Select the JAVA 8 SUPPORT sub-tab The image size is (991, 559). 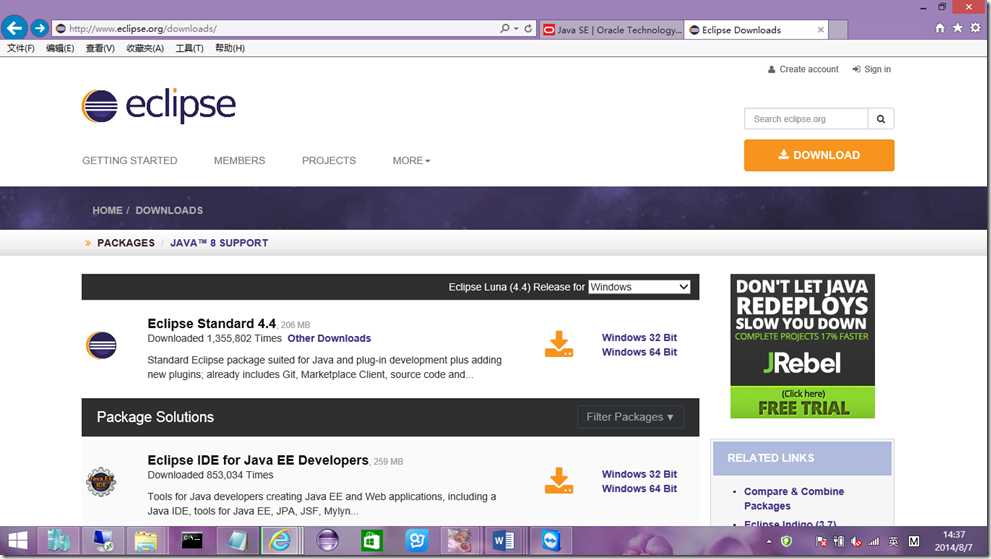point(219,243)
